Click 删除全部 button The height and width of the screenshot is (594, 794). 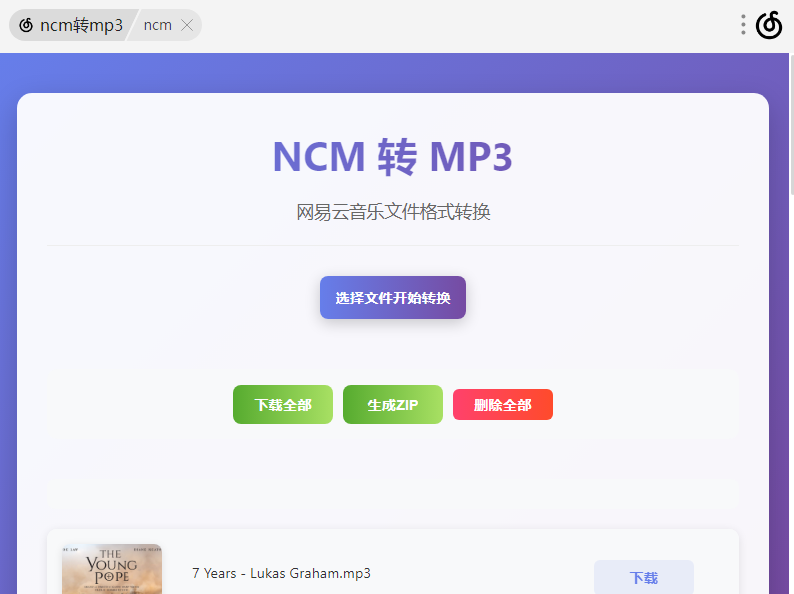503,405
